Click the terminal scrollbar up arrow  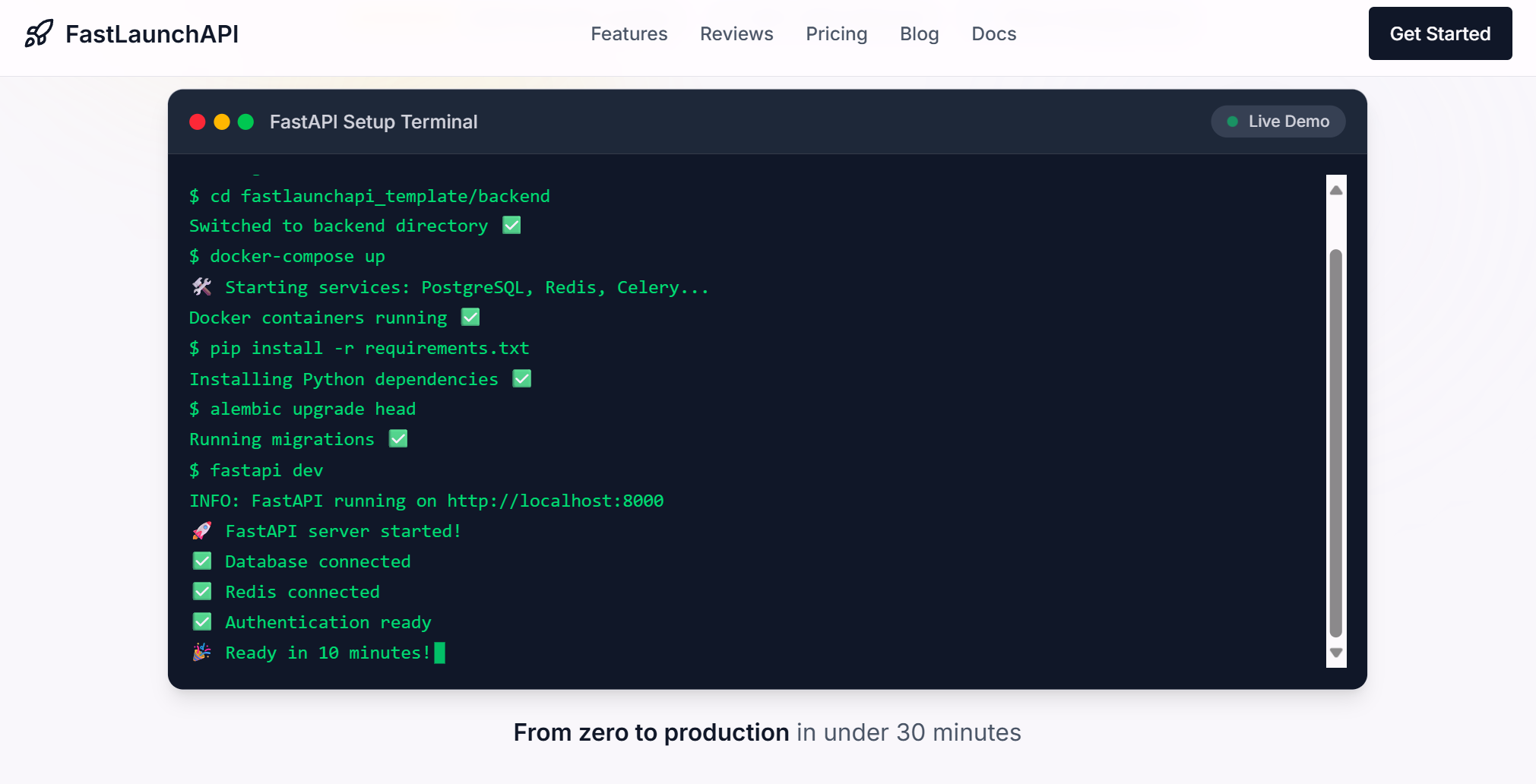tap(1336, 190)
